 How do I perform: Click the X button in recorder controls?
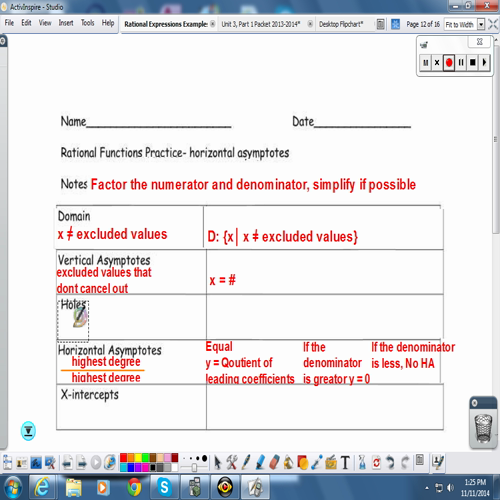[x=437, y=62]
